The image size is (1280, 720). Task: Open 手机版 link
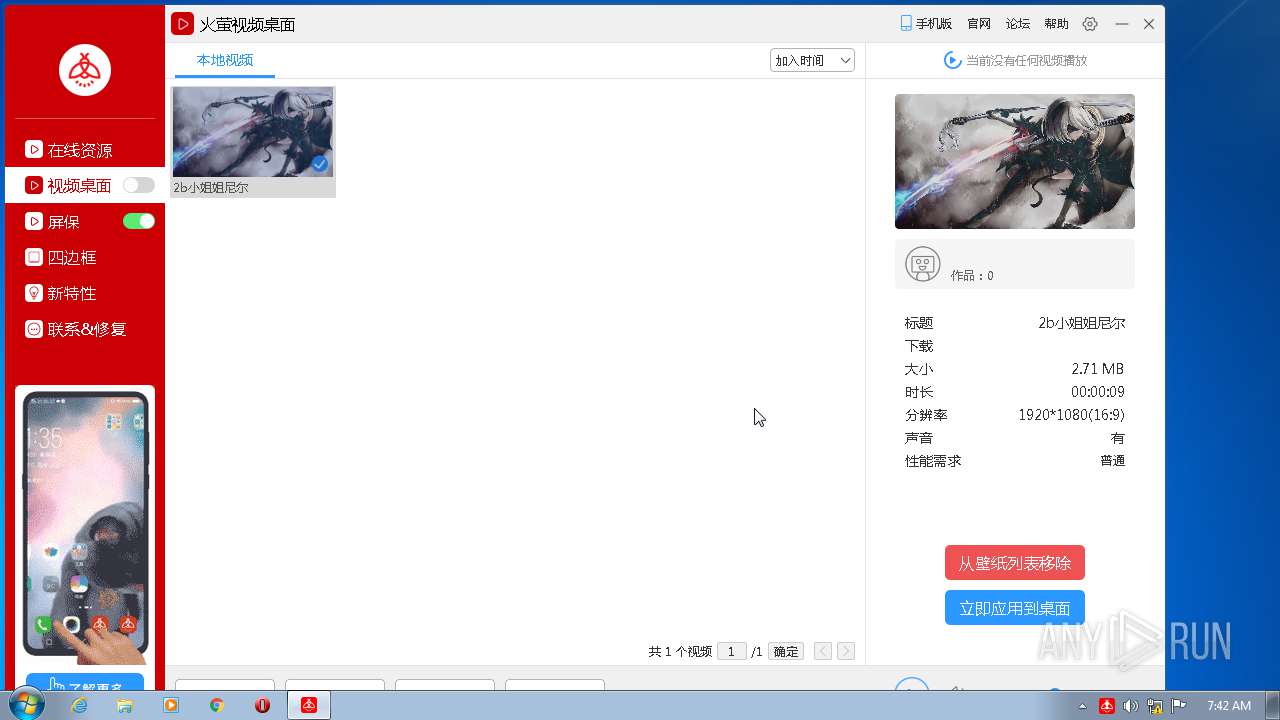[926, 24]
